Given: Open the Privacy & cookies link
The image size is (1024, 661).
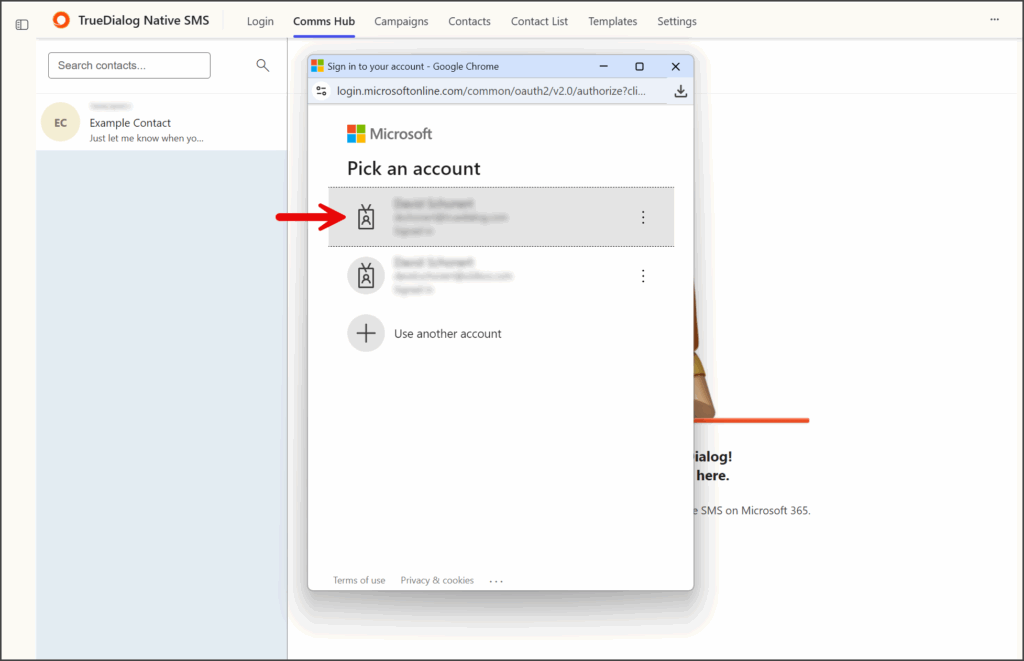Looking at the screenshot, I should (x=437, y=580).
